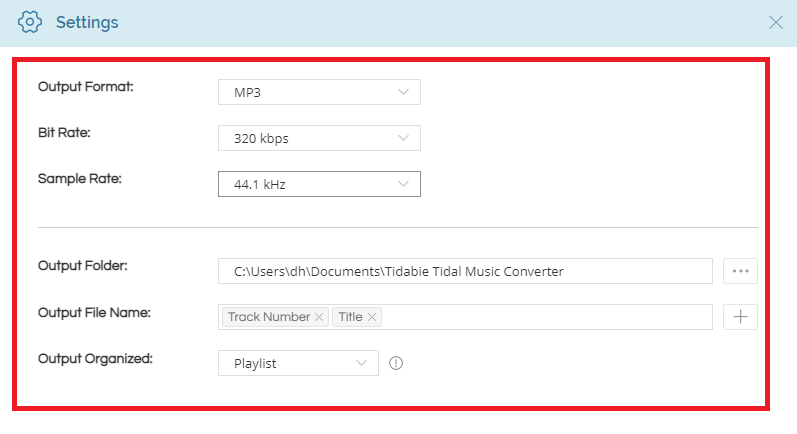Close the Settings dialog
The image size is (797, 434).
[x=775, y=22]
